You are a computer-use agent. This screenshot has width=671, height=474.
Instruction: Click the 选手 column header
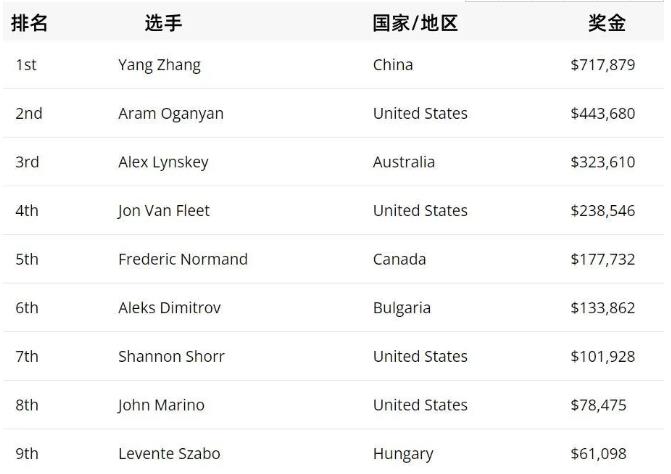click(x=163, y=23)
